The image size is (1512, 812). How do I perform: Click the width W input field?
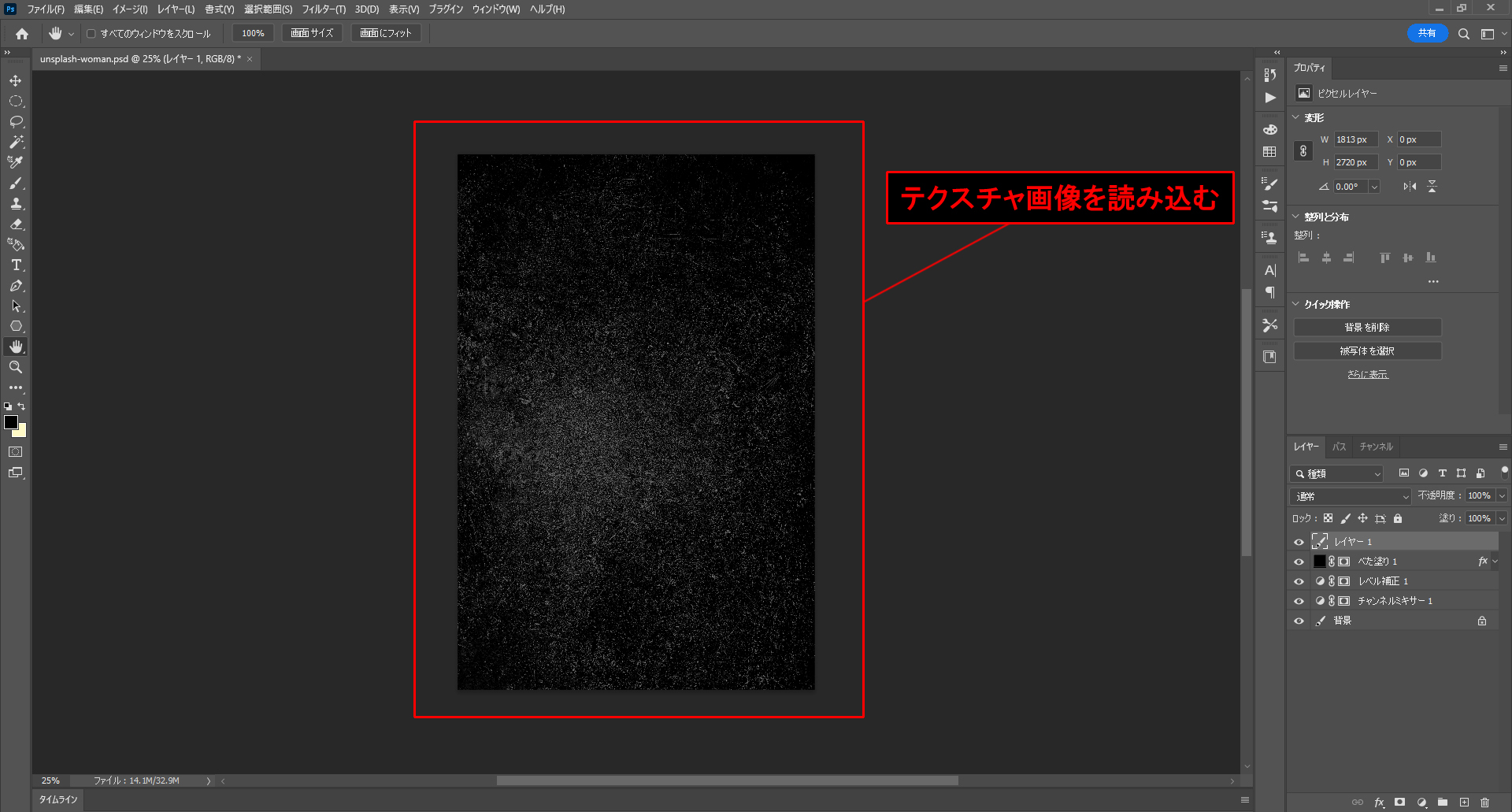tap(1354, 139)
